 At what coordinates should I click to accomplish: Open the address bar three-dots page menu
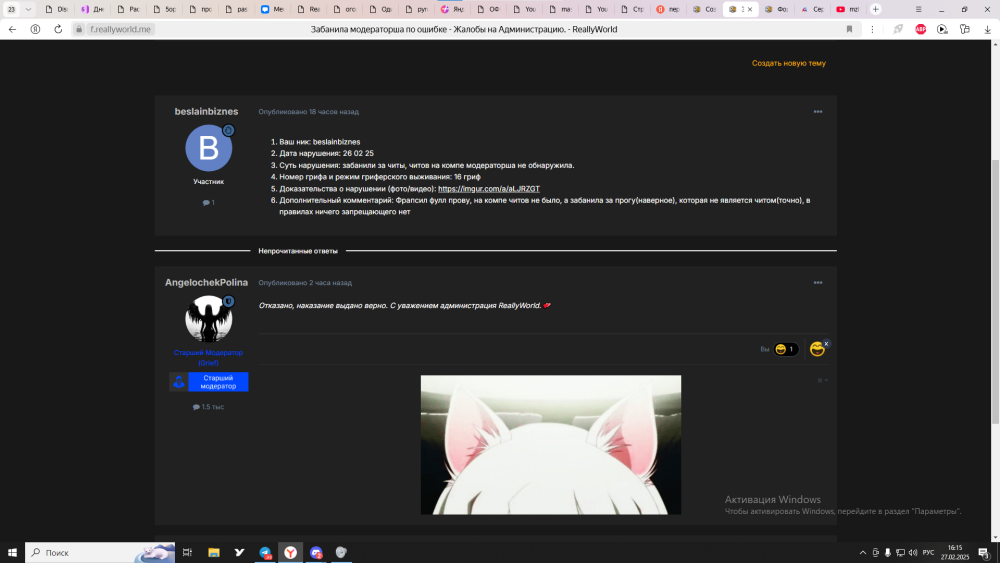pos(872,29)
